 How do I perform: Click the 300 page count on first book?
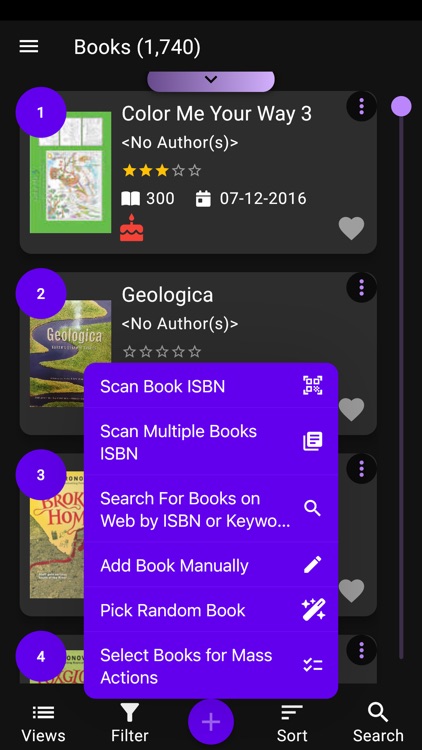tap(160, 199)
